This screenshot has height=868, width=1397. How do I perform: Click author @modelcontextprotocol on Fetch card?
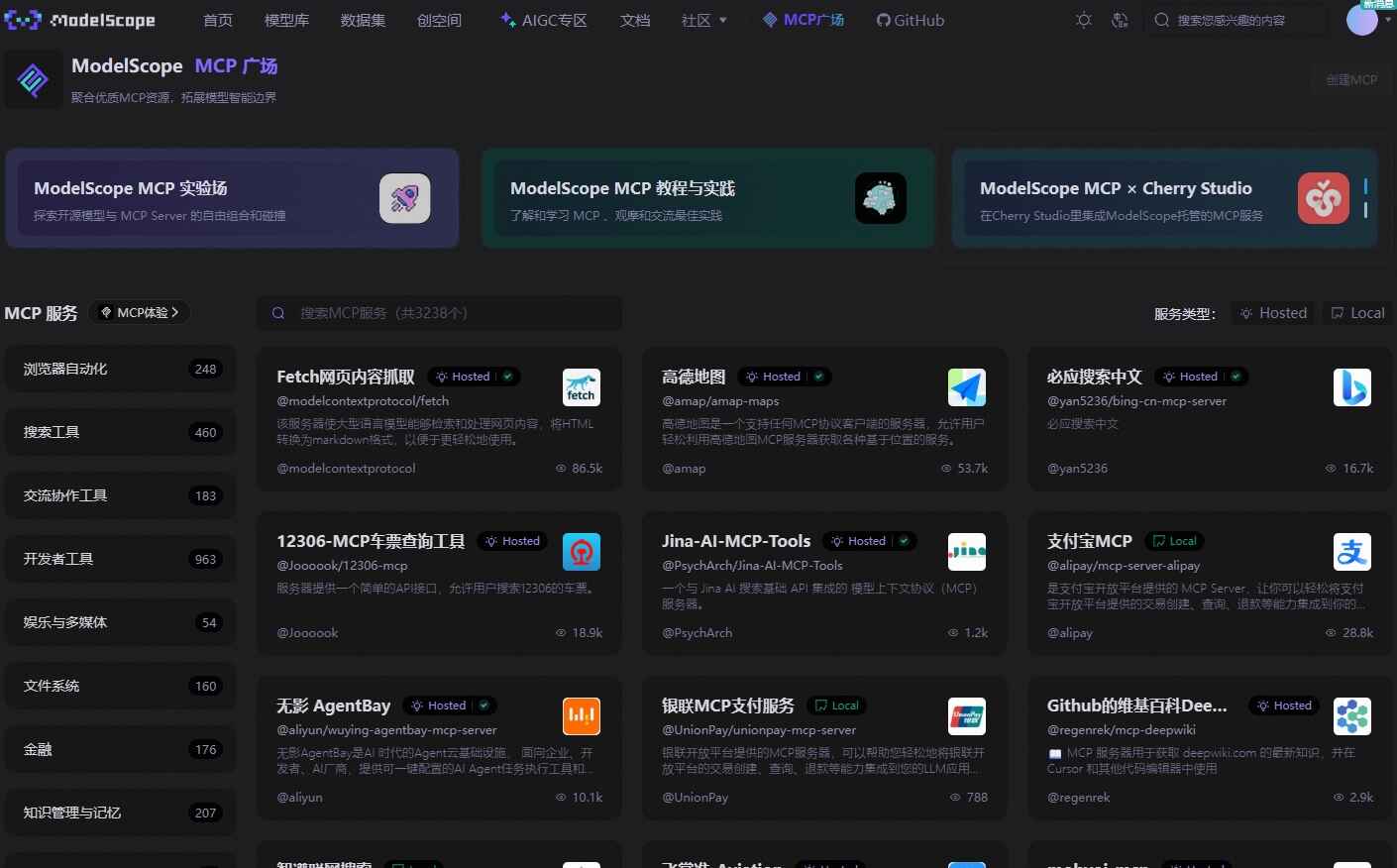point(346,468)
